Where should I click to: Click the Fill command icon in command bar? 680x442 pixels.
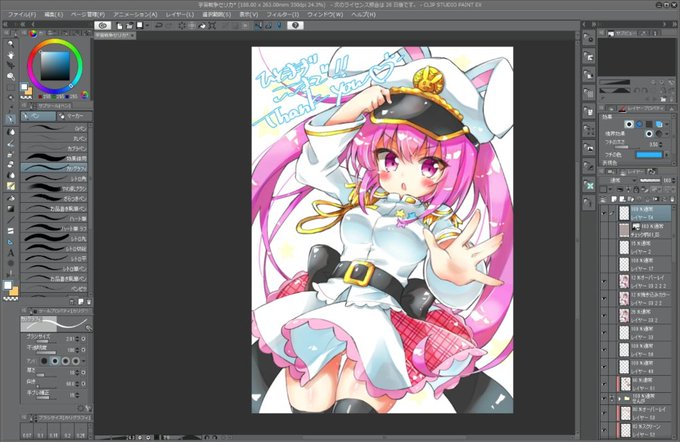[202, 26]
